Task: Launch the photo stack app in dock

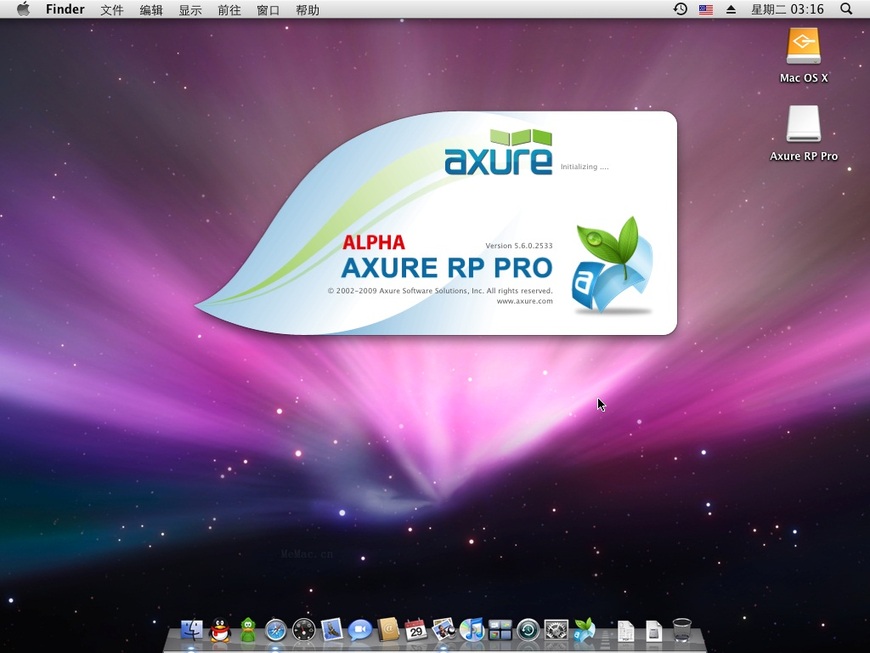Action: coord(444,630)
